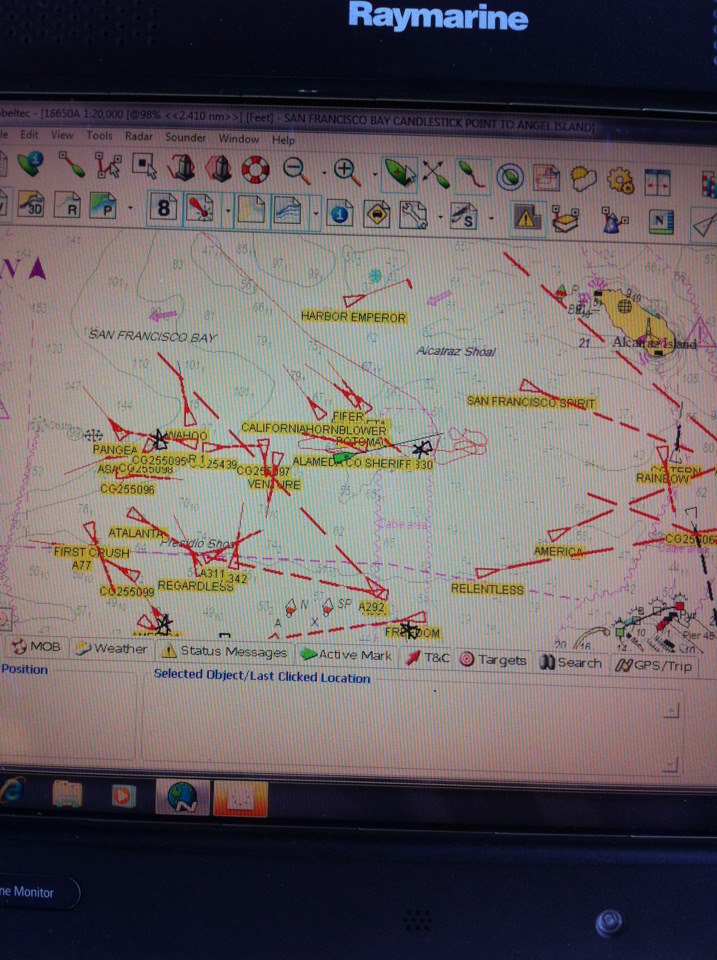
Task: Click the blue cone icon
Action: pos(614,222)
